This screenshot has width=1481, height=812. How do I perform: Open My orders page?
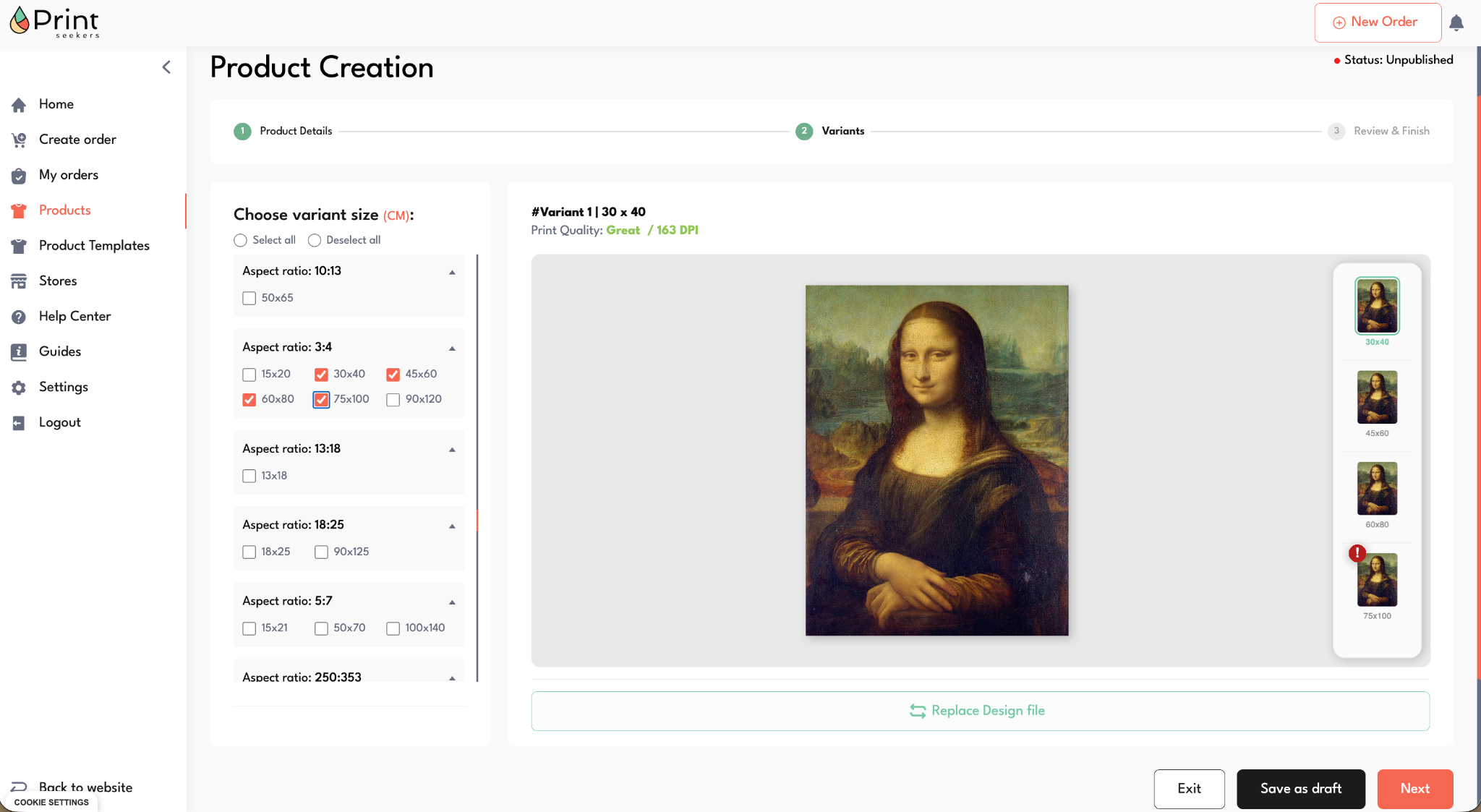[x=69, y=175]
